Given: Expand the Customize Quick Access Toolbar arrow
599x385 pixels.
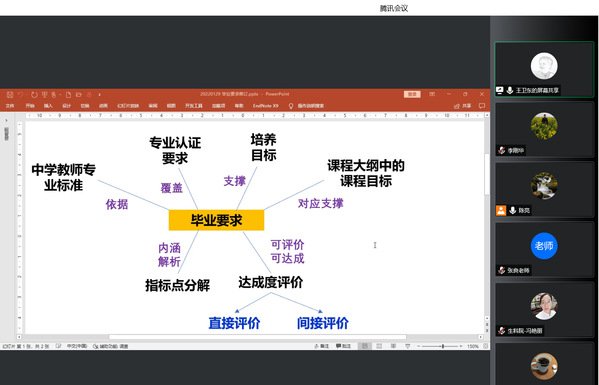Looking at the screenshot, I should (x=99, y=94).
